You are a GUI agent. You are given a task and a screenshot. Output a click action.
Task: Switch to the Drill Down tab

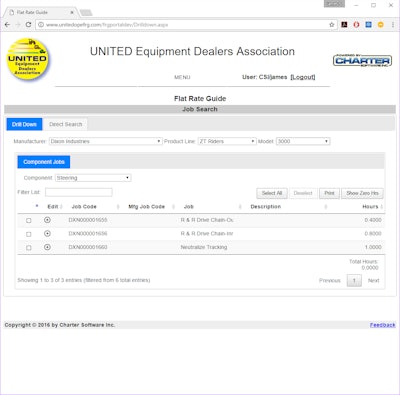(x=24, y=124)
